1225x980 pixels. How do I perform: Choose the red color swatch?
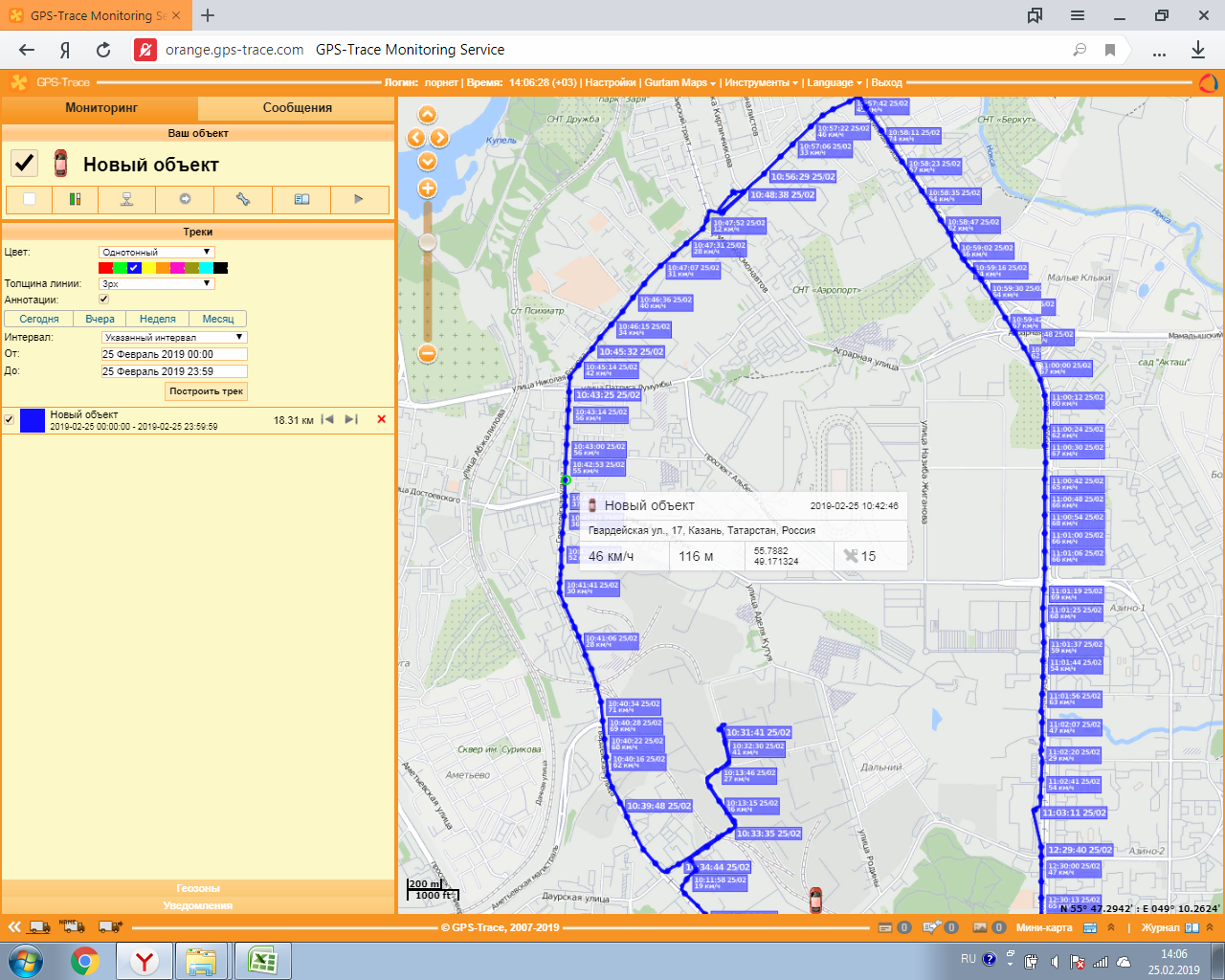click(105, 268)
